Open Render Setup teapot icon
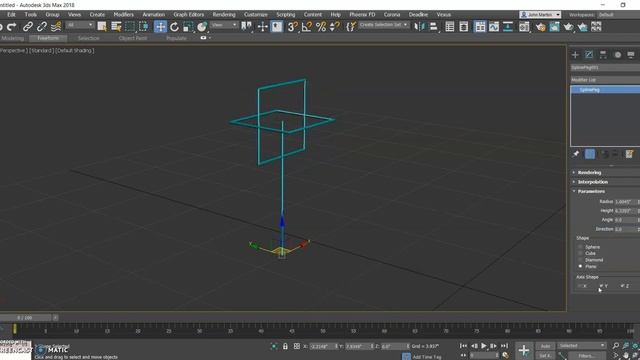The image size is (640, 360). [541, 27]
